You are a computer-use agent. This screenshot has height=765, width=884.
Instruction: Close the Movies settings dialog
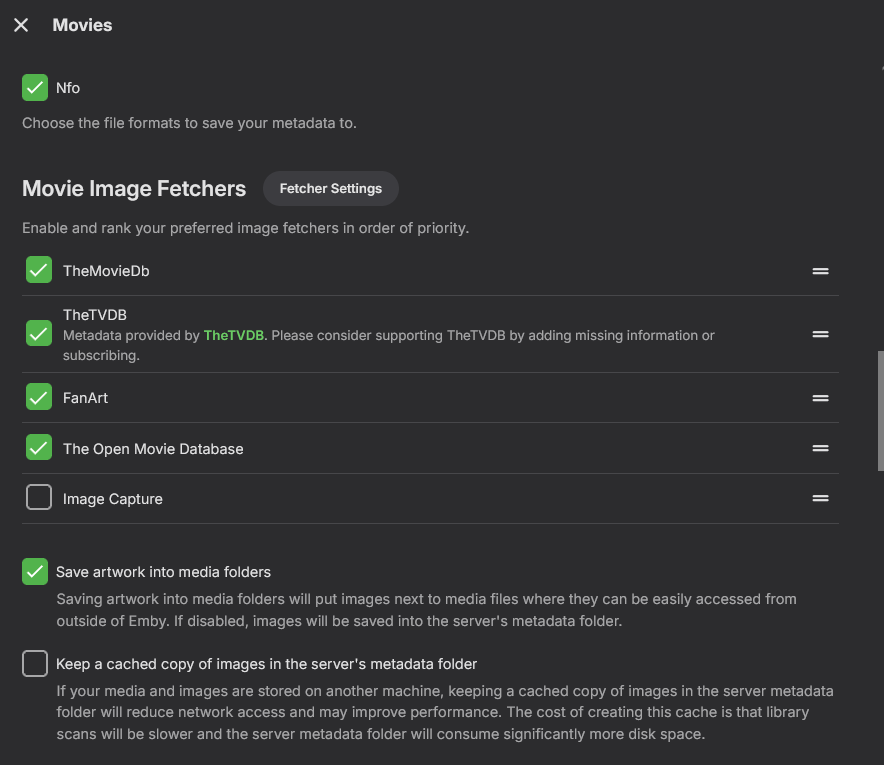coord(21,25)
